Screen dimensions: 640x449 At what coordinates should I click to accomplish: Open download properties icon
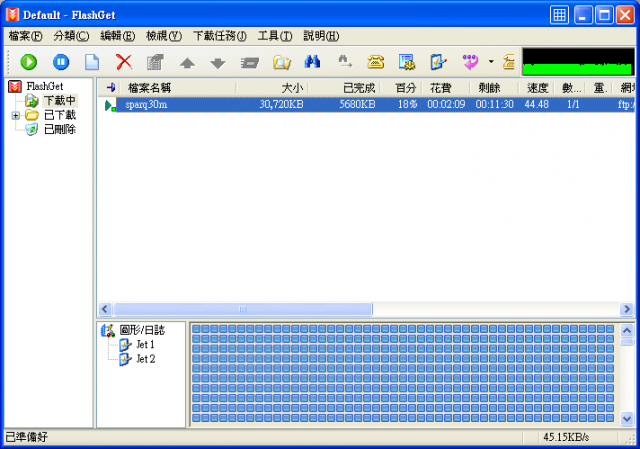tap(155, 62)
